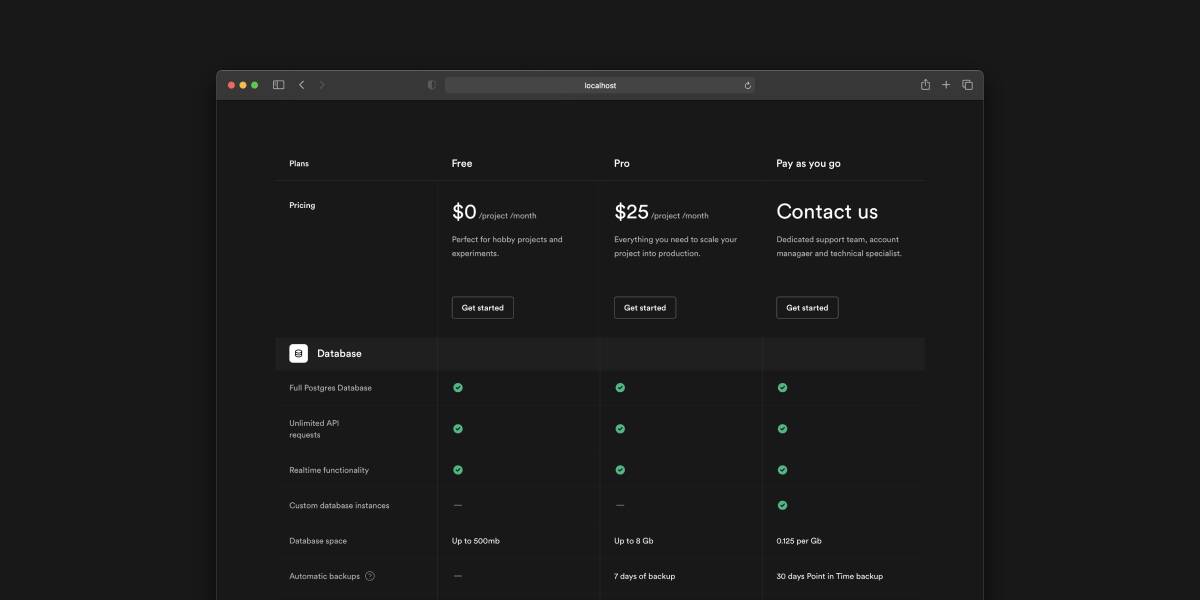1200x600 pixels.
Task: Click Unlimited API requests checkmark under Free
Action: 458,428
